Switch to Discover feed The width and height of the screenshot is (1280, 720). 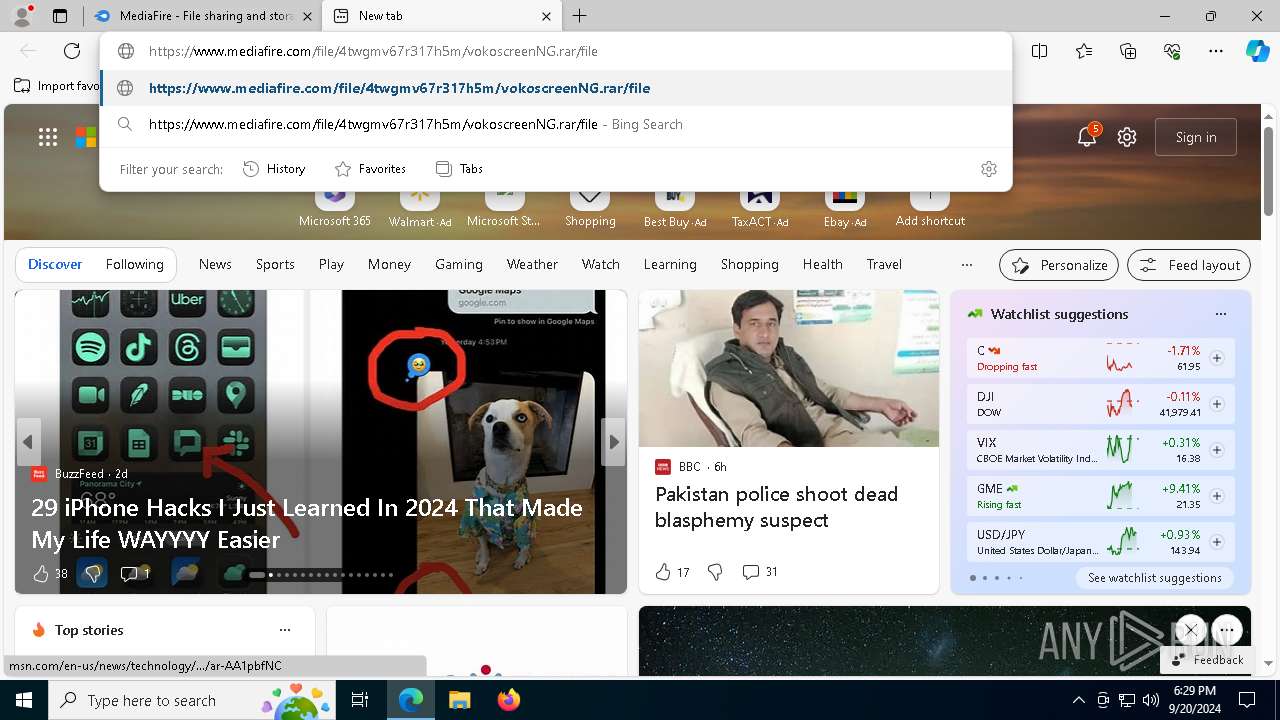pyautogui.click(x=55, y=265)
